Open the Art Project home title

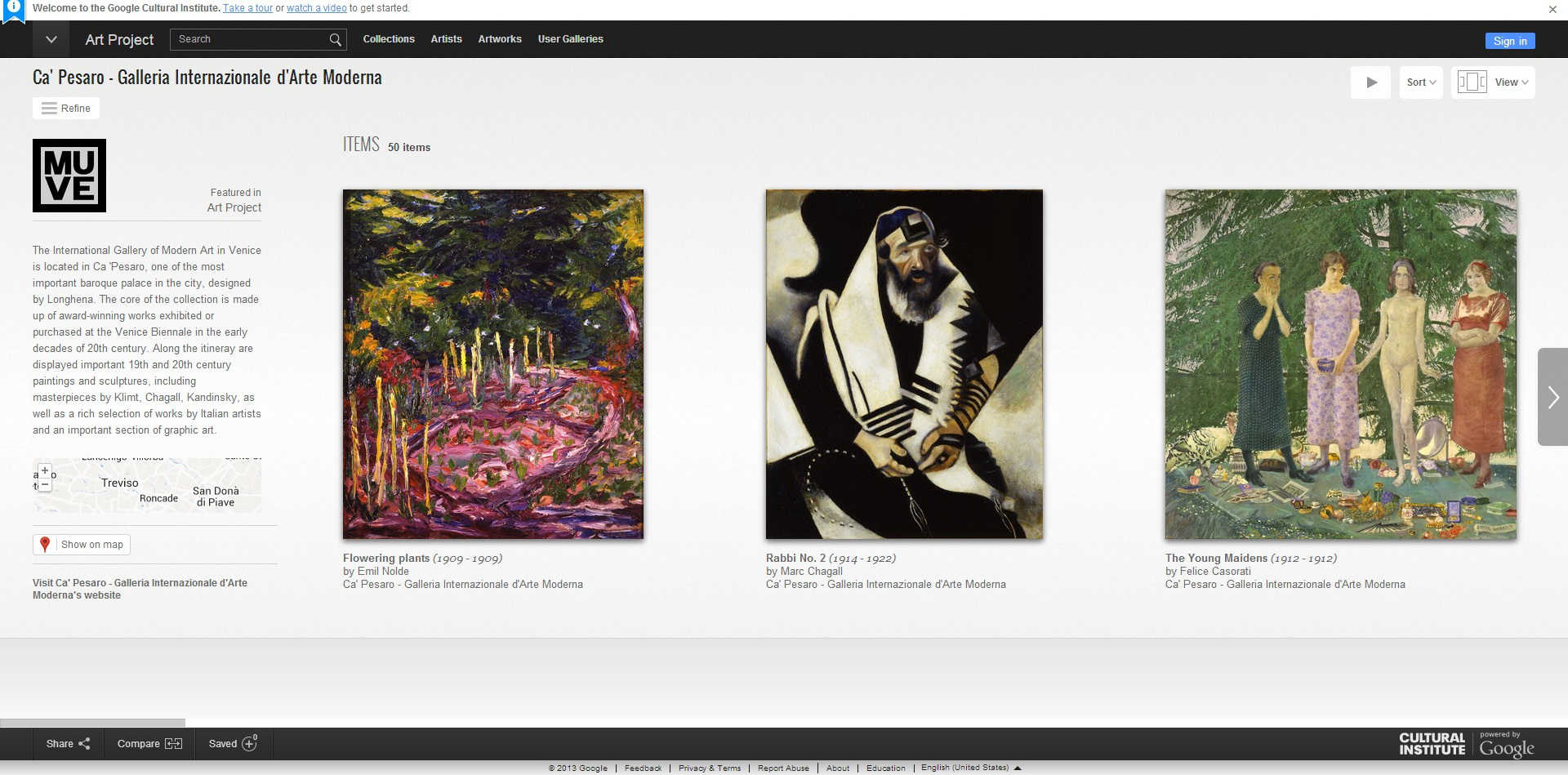click(x=119, y=39)
